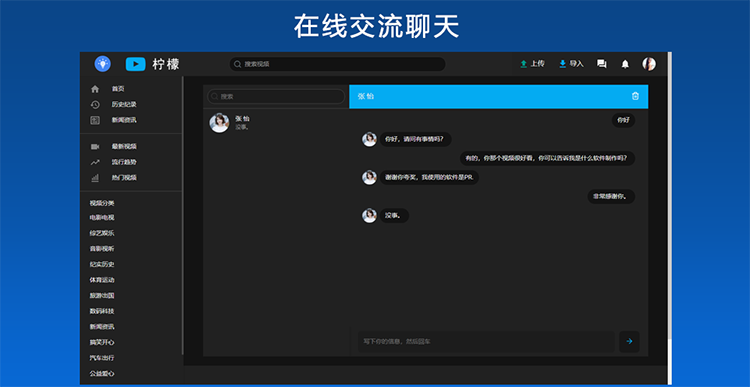Click avatar beside 没事 chat message
Viewport: 750px width, 387px height.
(369, 215)
